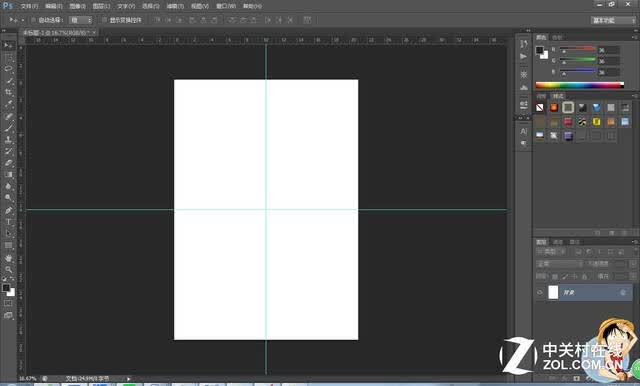The height and width of the screenshot is (386, 640).
Task: Apply the first No Style preset
Action: 540,108
